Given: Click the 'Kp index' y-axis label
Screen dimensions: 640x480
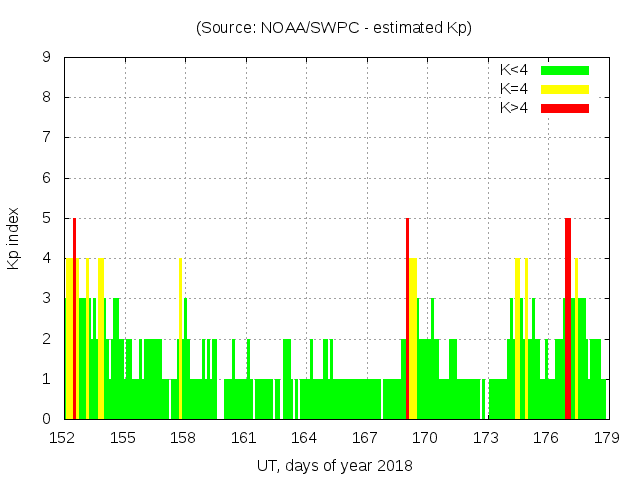Looking at the screenshot, I should (x=14, y=238).
